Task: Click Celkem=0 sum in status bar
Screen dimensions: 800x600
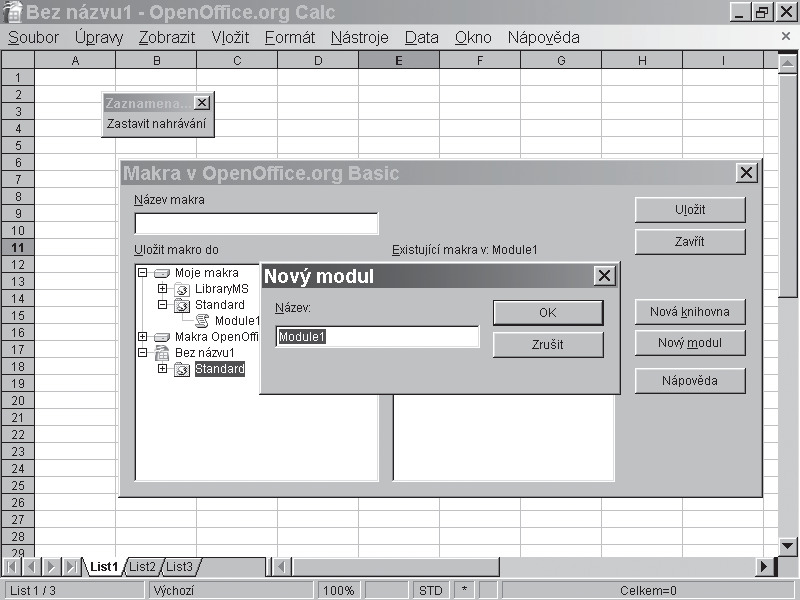Action: (648, 590)
